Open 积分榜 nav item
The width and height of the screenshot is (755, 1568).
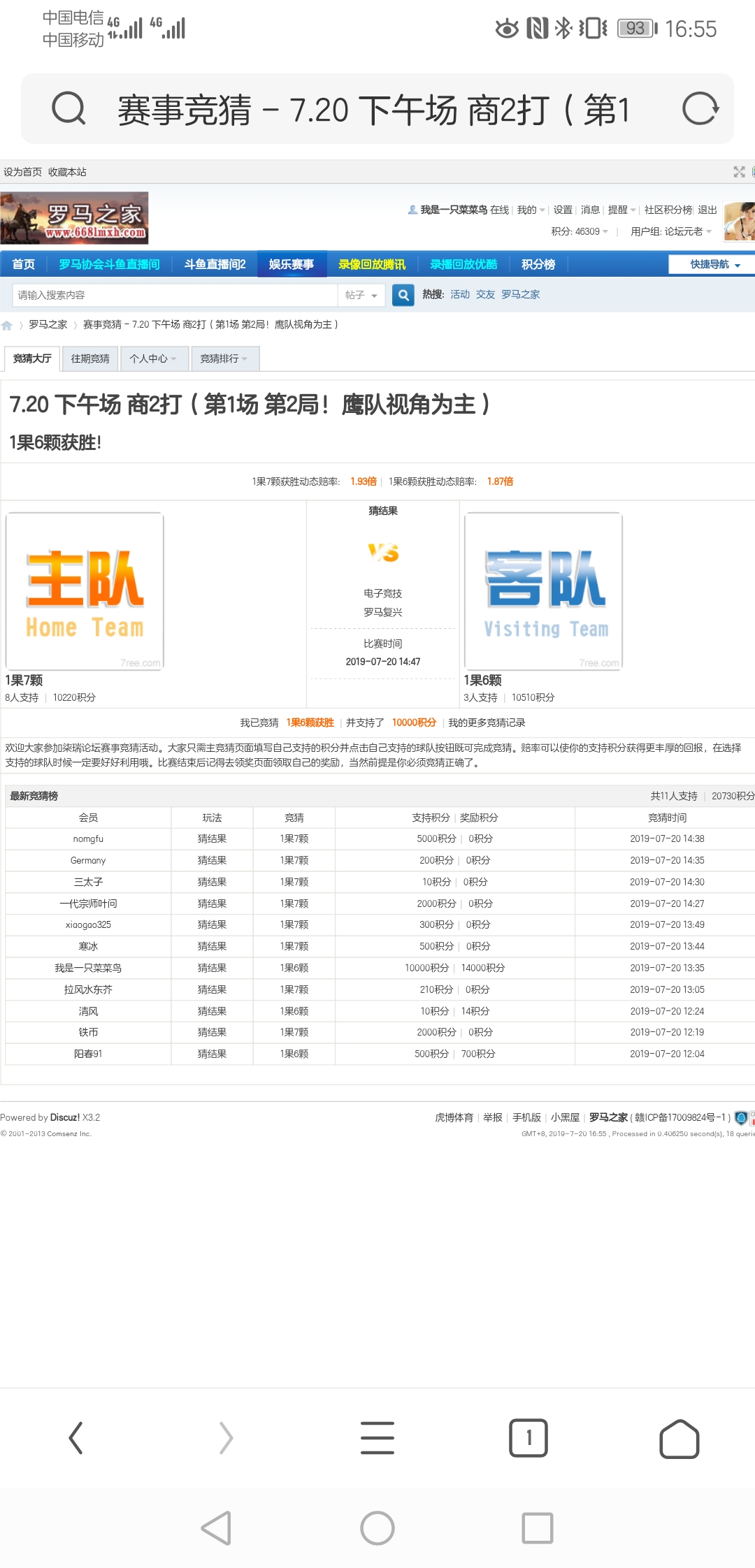538,264
